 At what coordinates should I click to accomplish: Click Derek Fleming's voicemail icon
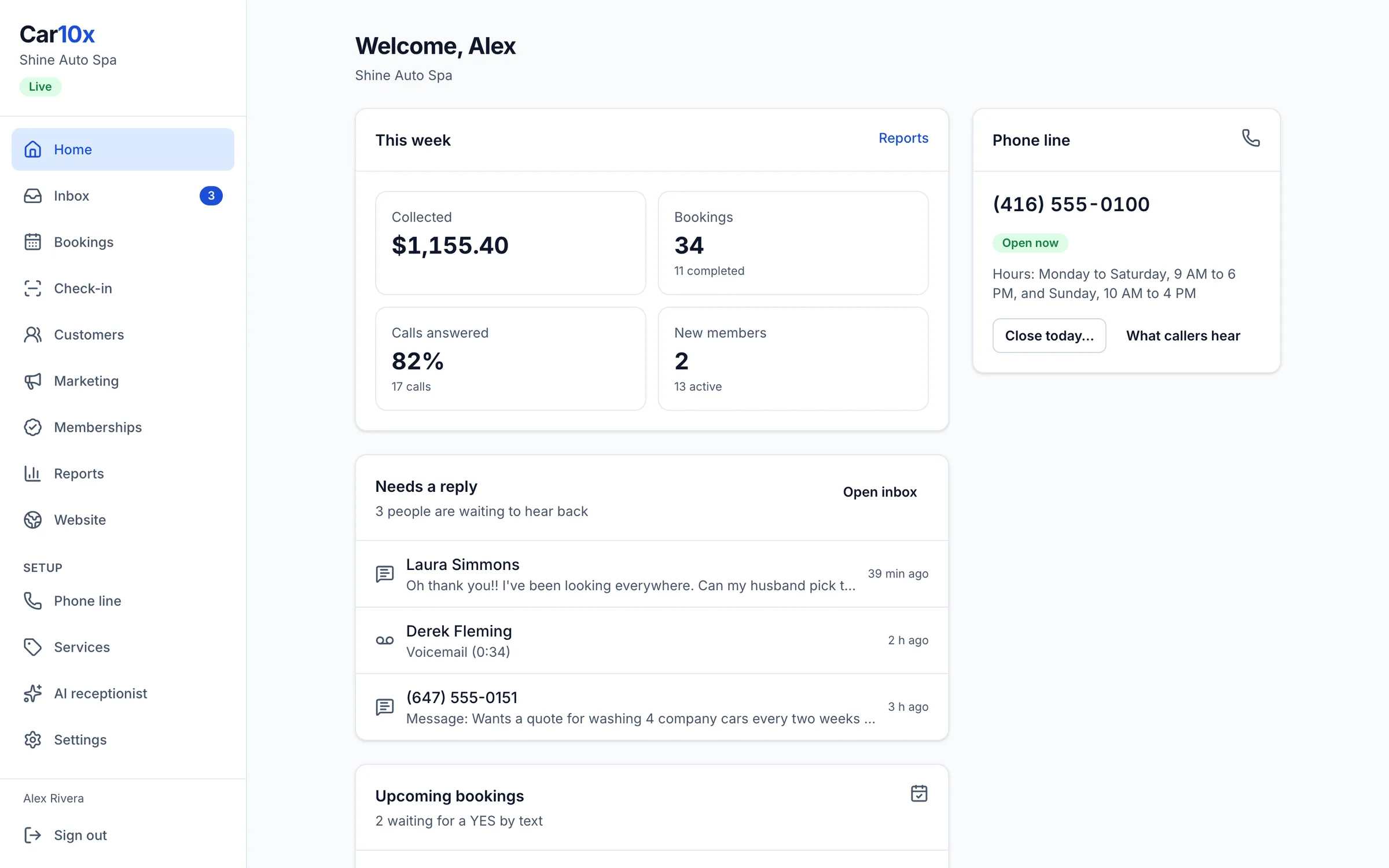[385, 641]
